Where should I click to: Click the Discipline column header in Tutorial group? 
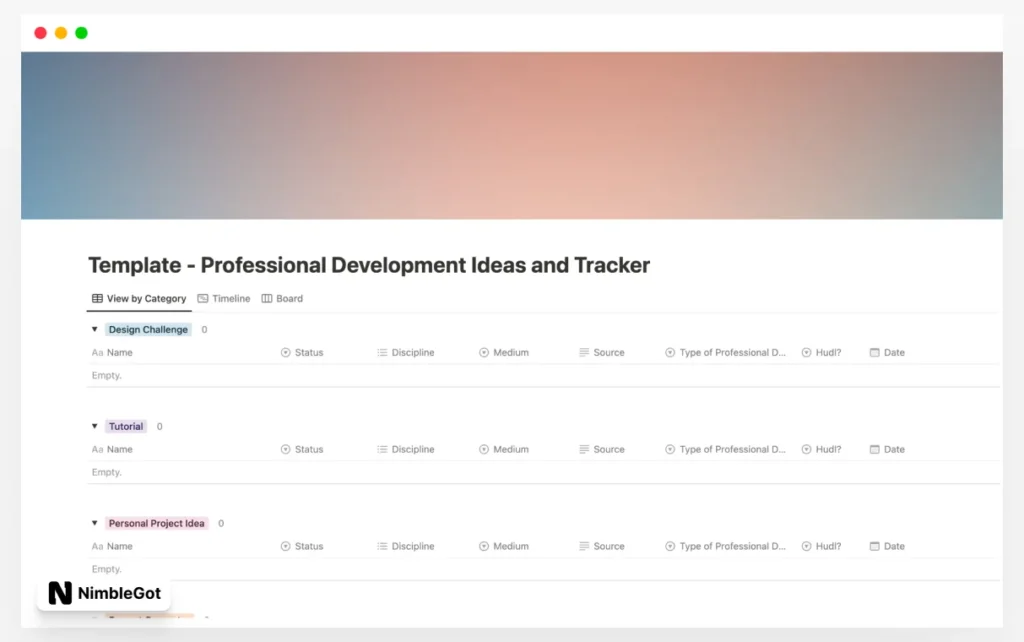coord(406,449)
